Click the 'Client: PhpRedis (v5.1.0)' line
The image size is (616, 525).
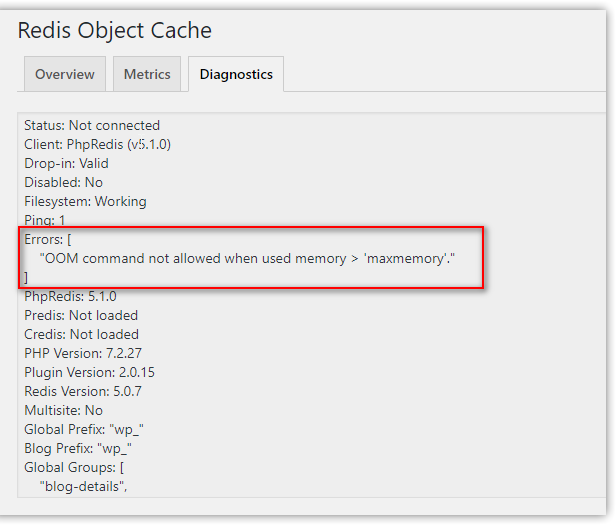click(98, 144)
